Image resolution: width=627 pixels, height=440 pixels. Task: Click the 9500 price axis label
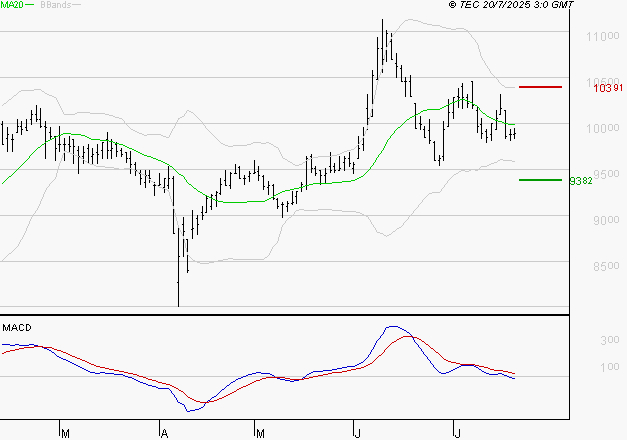click(606, 174)
